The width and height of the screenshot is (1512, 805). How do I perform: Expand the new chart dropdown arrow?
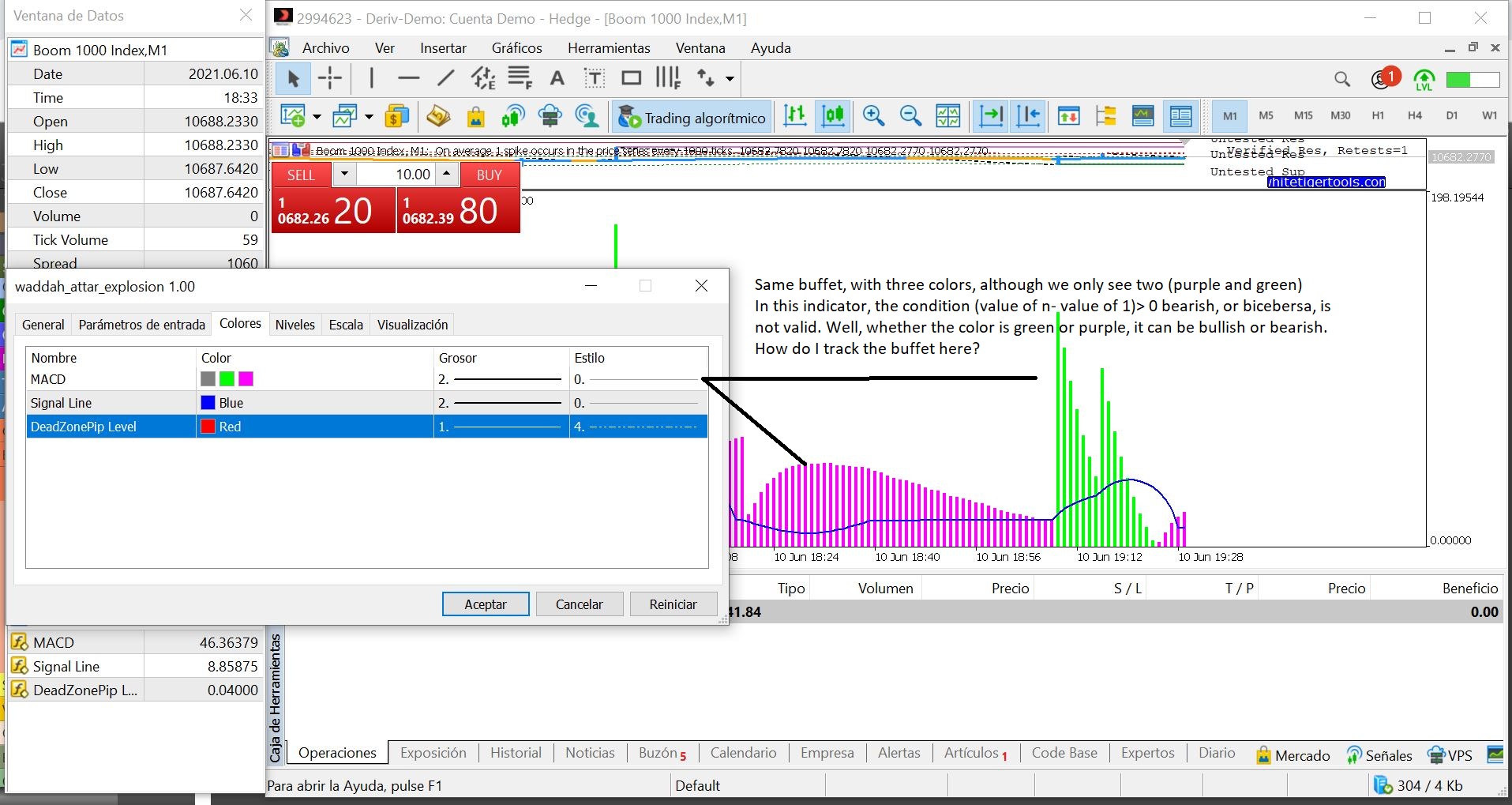(317, 117)
